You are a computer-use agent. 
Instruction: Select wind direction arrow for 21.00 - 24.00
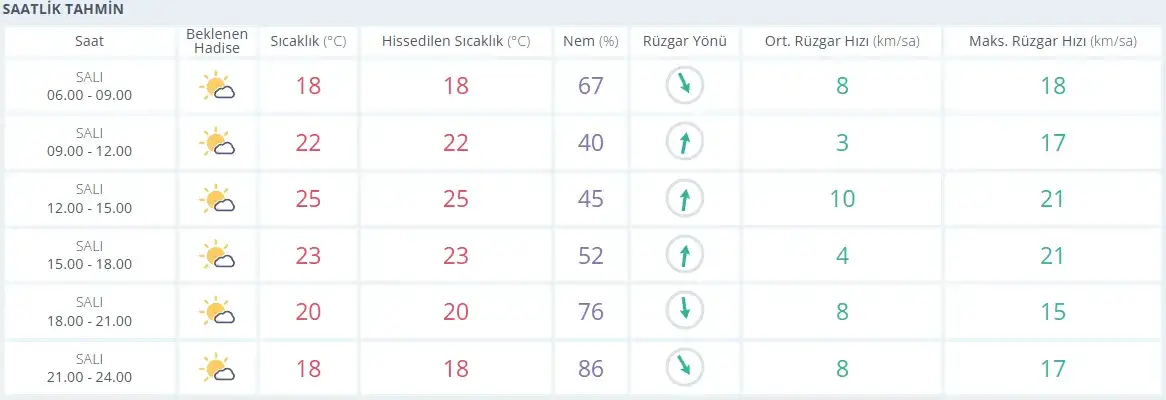(684, 368)
